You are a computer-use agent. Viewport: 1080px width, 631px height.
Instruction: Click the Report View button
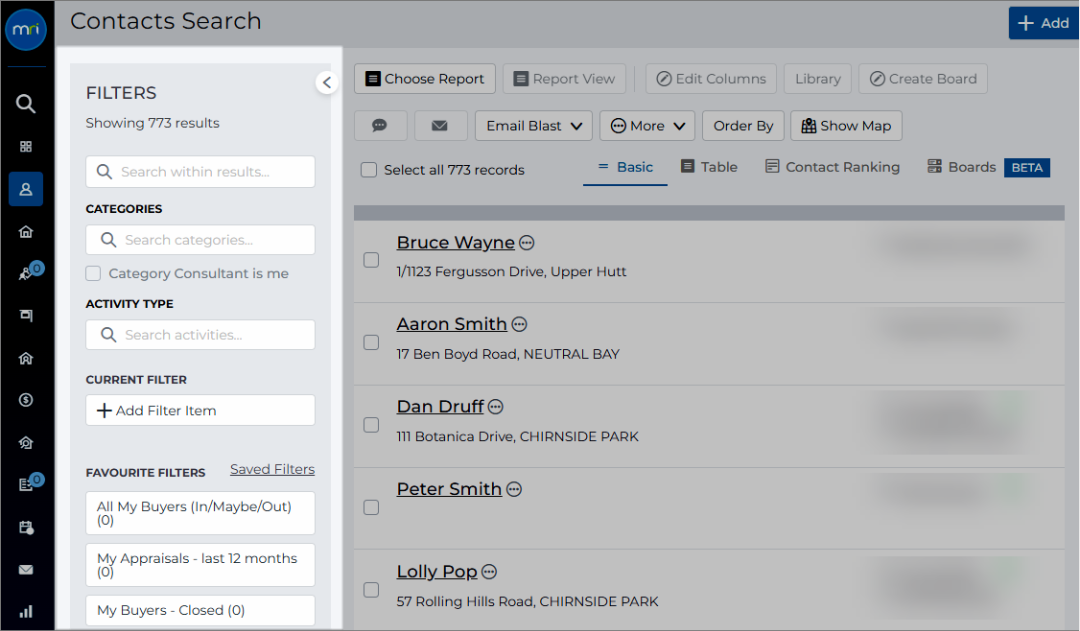(x=564, y=79)
